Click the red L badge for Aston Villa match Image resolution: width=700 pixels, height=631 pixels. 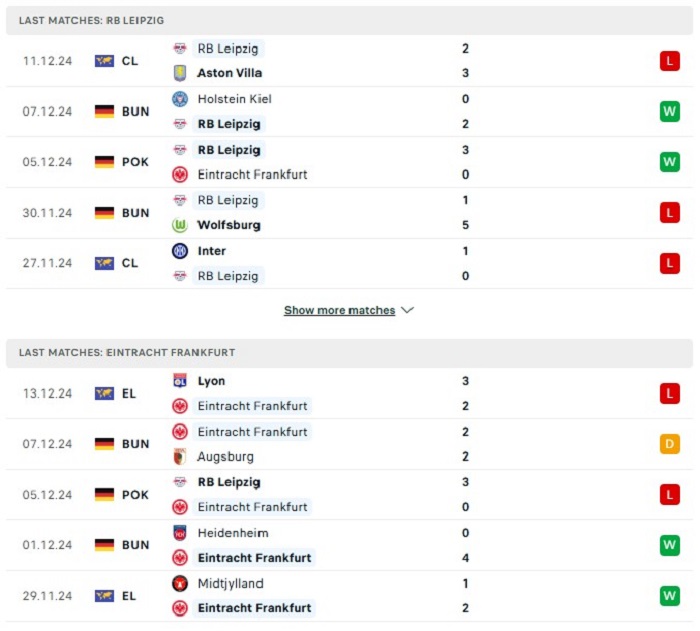(x=670, y=61)
